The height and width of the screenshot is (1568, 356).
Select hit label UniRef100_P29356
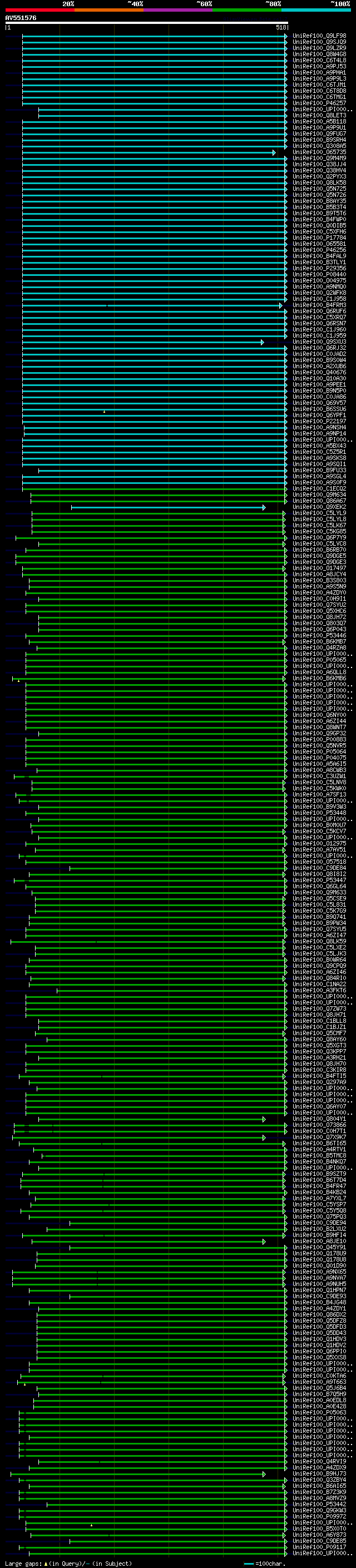(319, 268)
